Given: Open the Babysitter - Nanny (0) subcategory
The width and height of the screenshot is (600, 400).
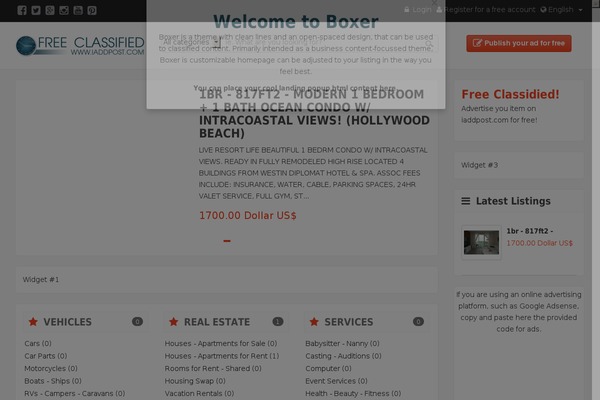Looking at the screenshot, I should coord(342,343).
